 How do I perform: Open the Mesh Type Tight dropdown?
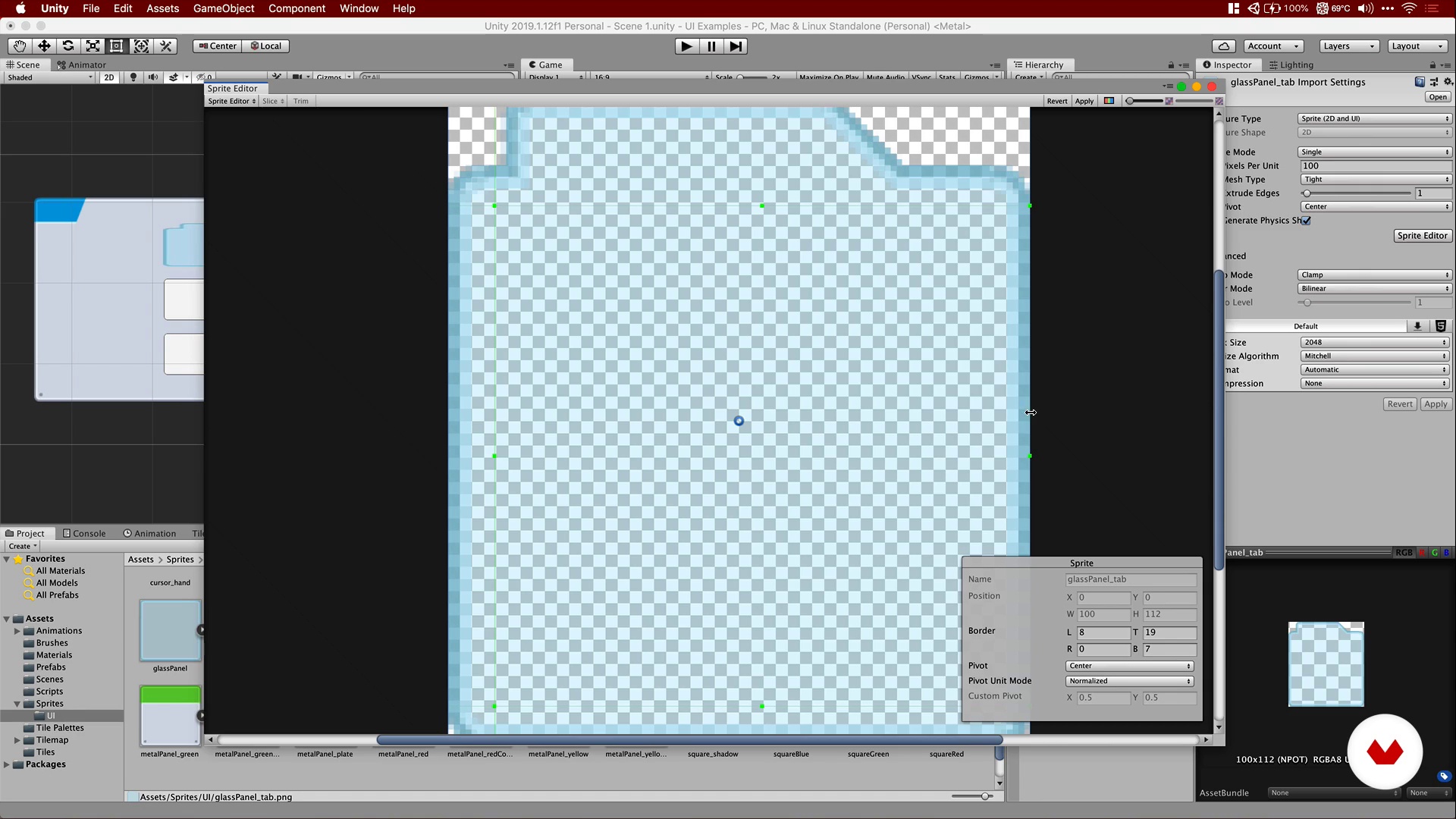(1375, 180)
